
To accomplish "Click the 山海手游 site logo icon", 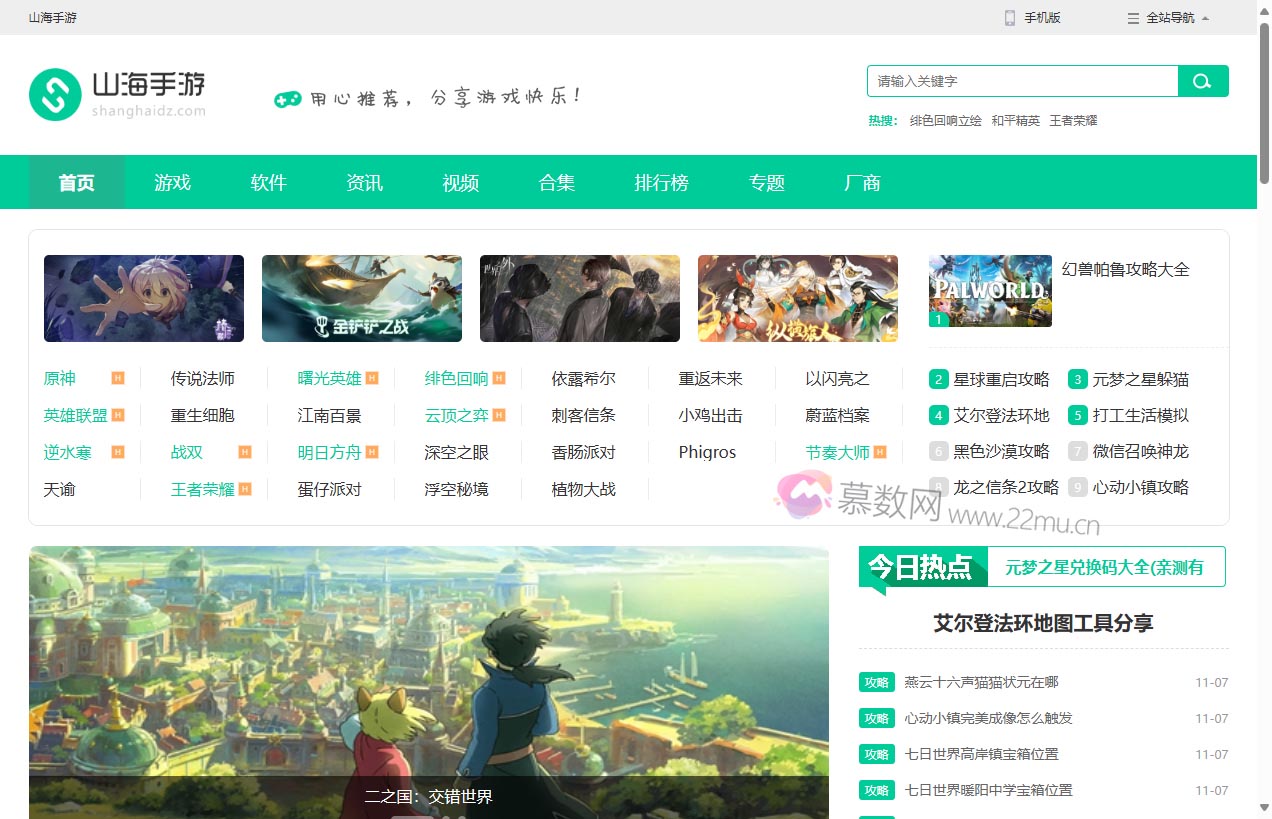I will tap(56, 94).
